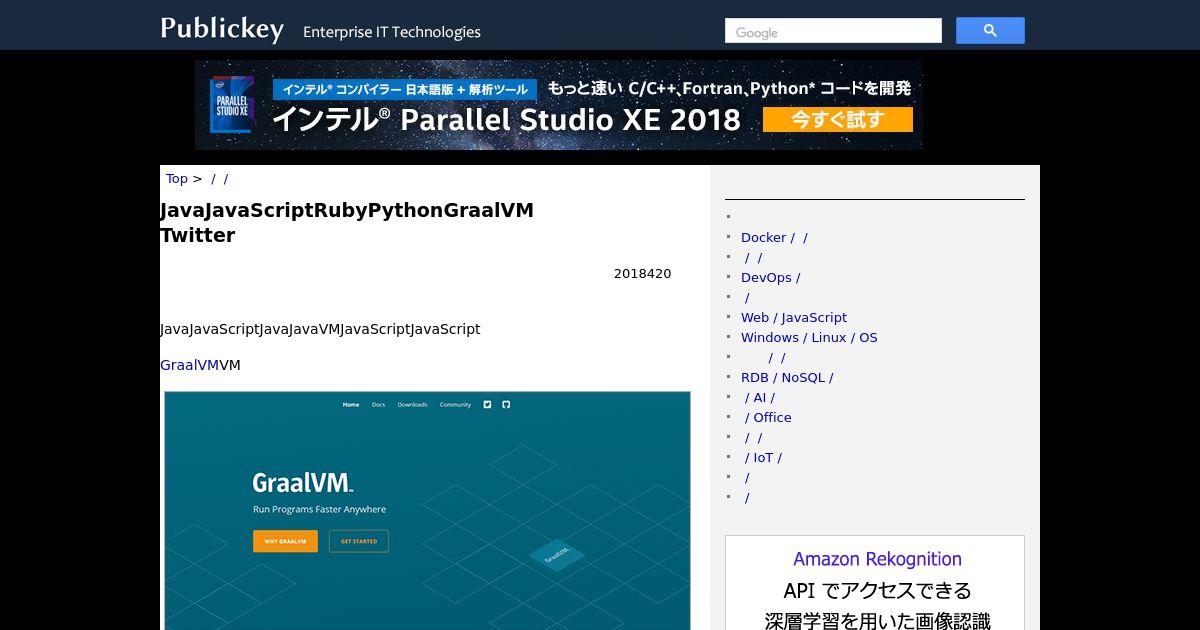Open the DevOps category sidebar link
This screenshot has height=630, width=1200.
(x=770, y=277)
